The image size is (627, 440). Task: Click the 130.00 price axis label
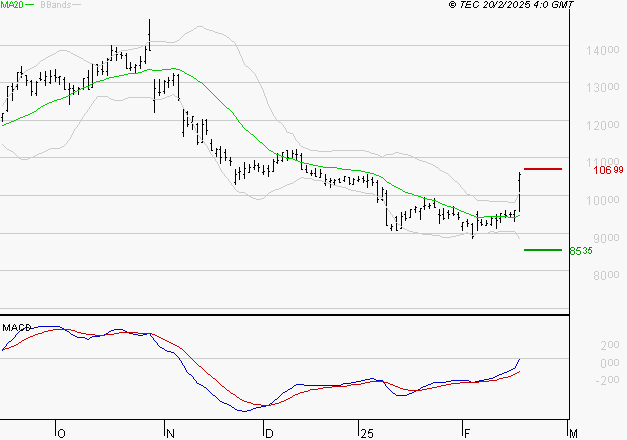tap(603, 88)
